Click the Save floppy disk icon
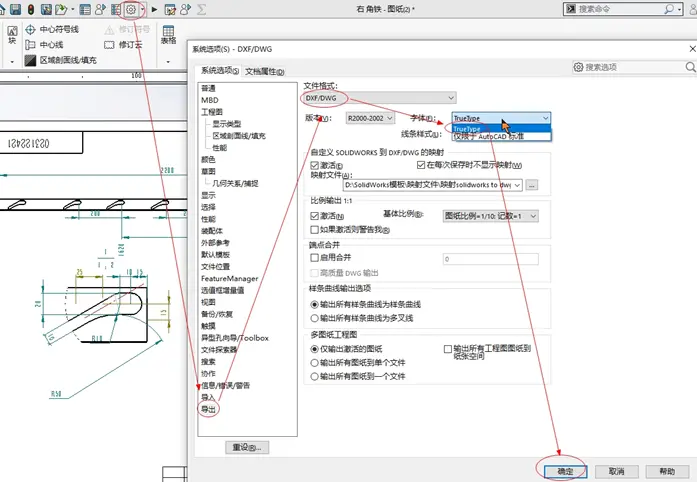Screen dimensions: 697x482 click(x=15, y=9)
